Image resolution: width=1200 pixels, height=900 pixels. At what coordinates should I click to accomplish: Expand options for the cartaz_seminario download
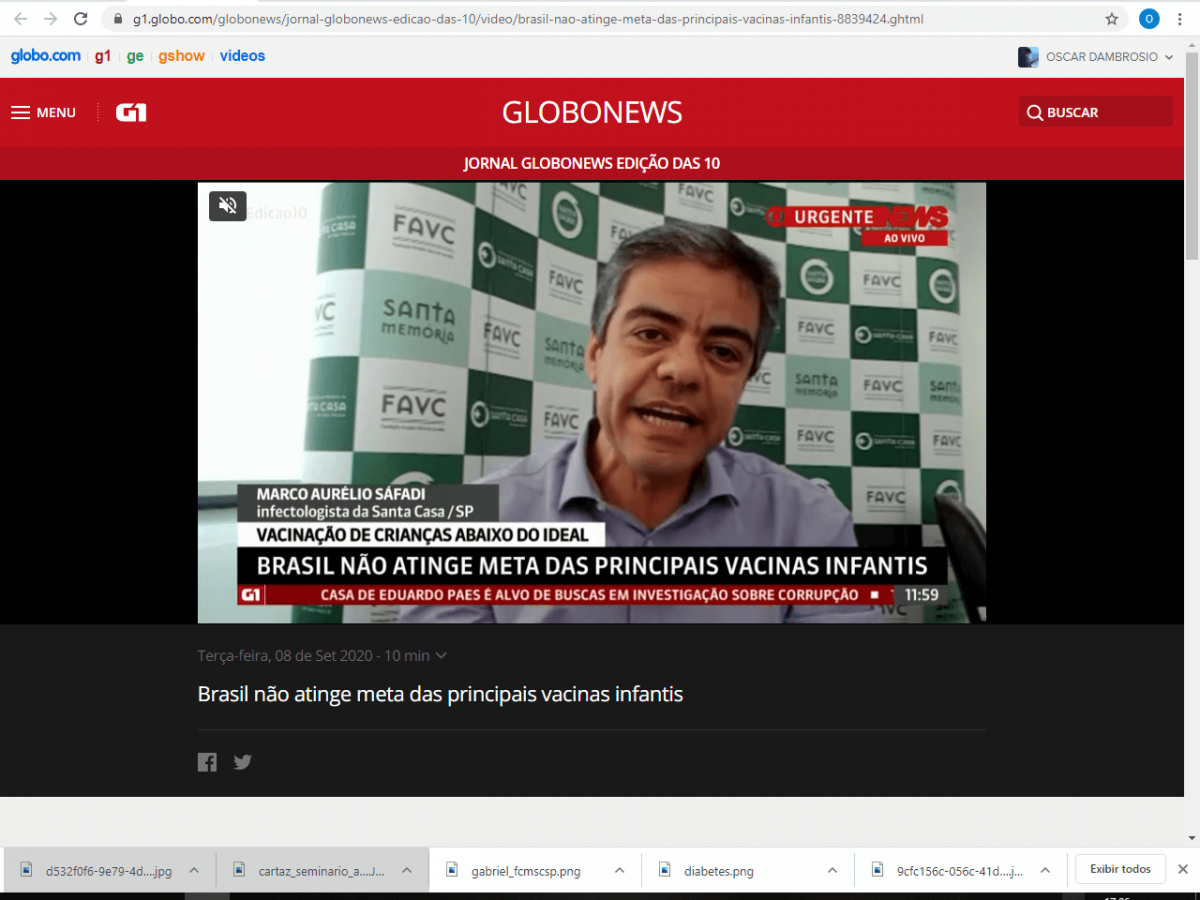click(x=406, y=870)
